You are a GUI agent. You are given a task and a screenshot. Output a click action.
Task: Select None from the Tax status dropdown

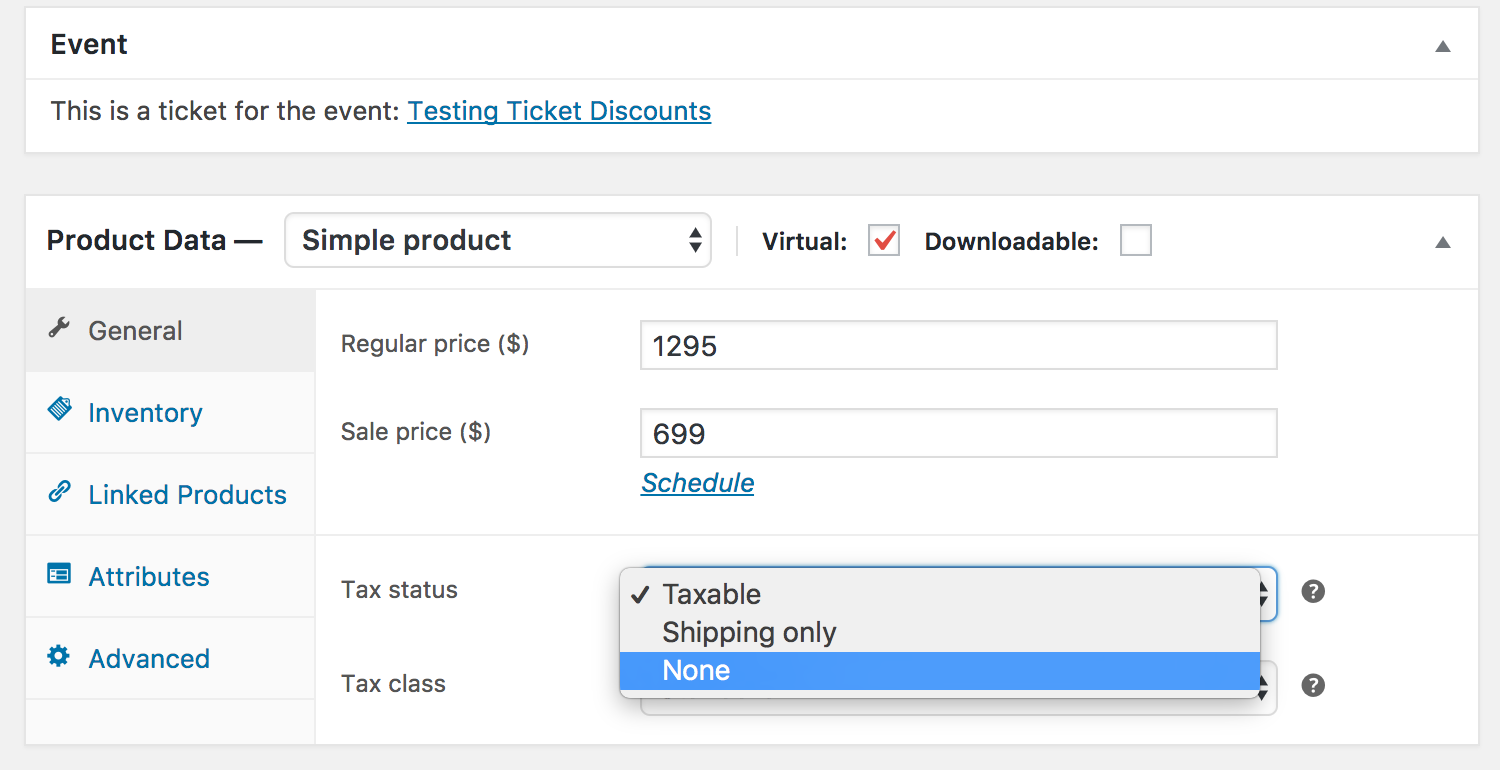click(696, 670)
